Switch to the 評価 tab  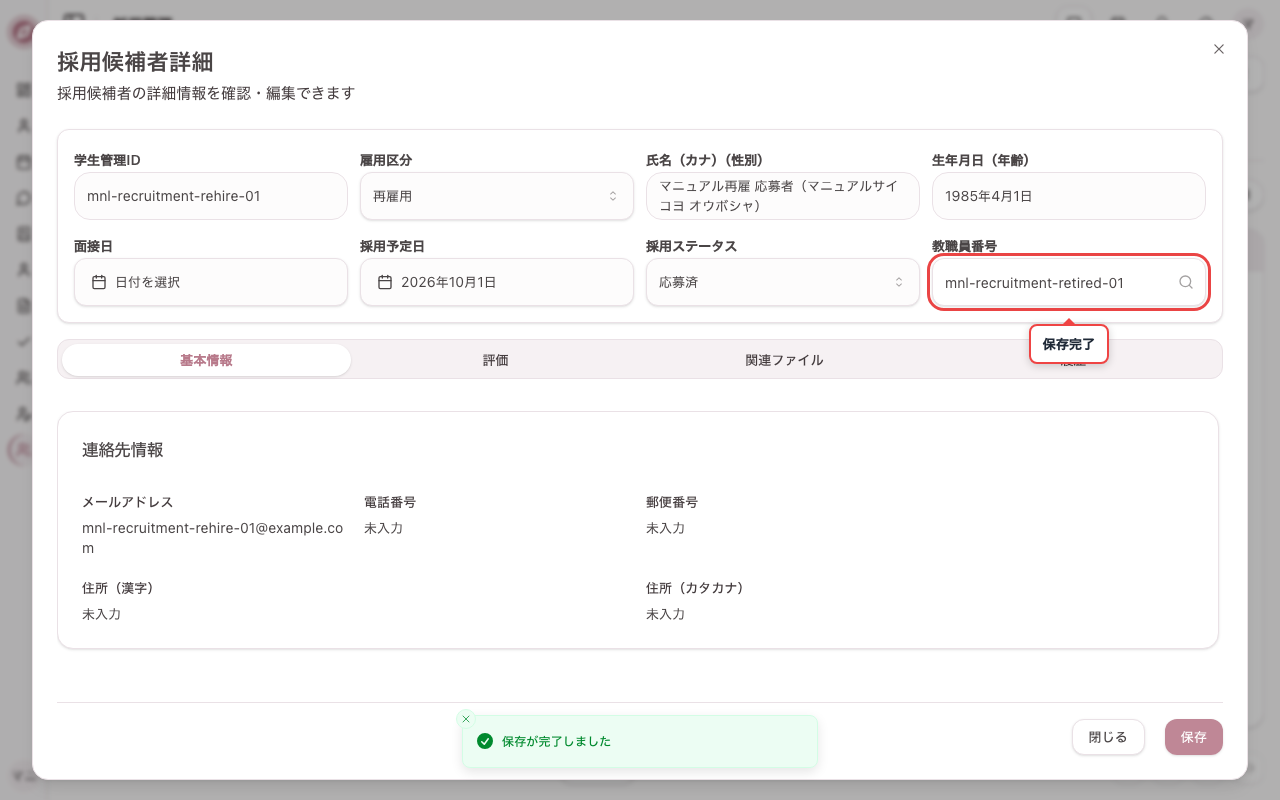click(496, 360)
